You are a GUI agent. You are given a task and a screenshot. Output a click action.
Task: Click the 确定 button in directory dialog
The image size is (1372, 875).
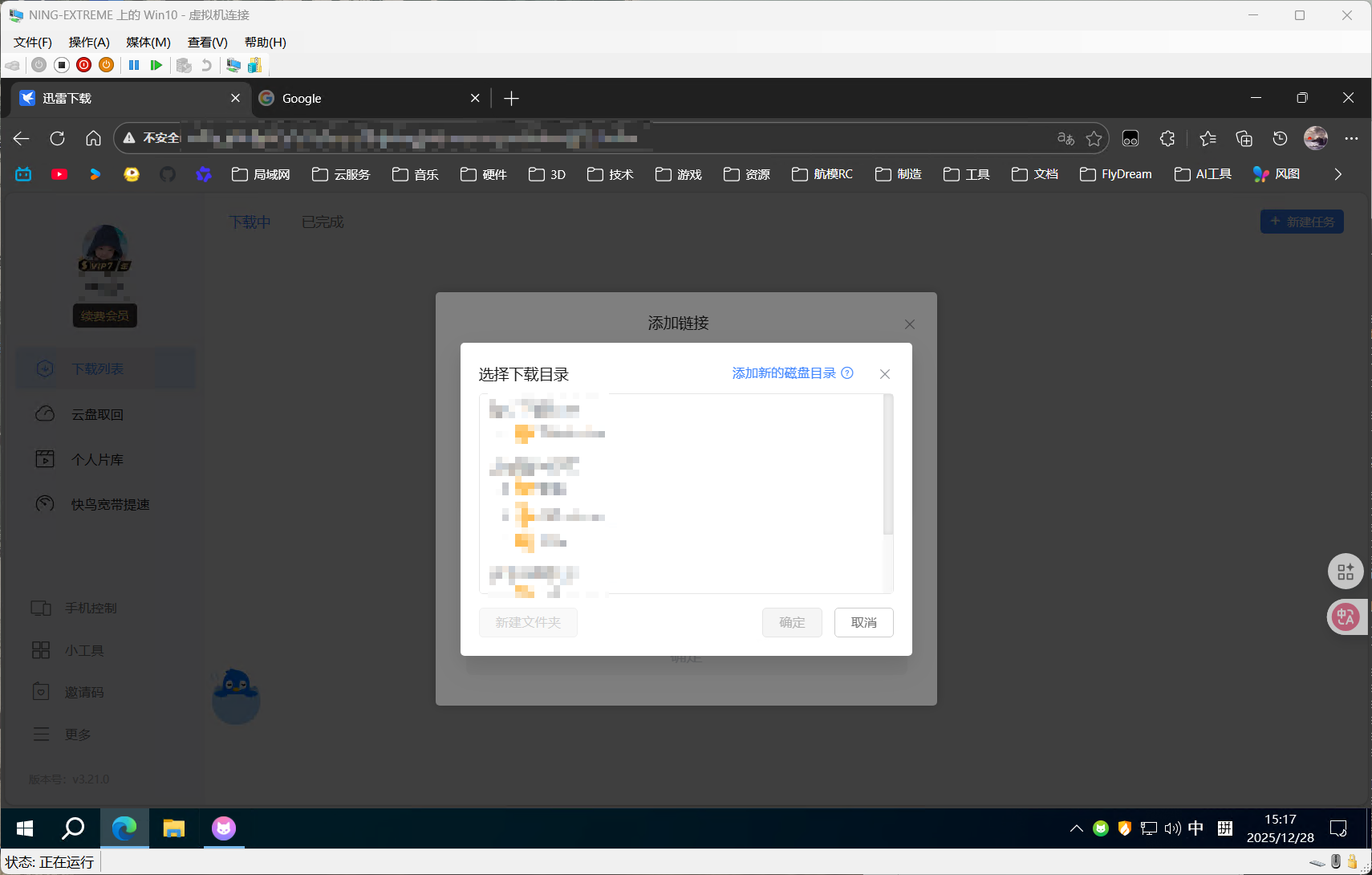[x=792, y=622]
